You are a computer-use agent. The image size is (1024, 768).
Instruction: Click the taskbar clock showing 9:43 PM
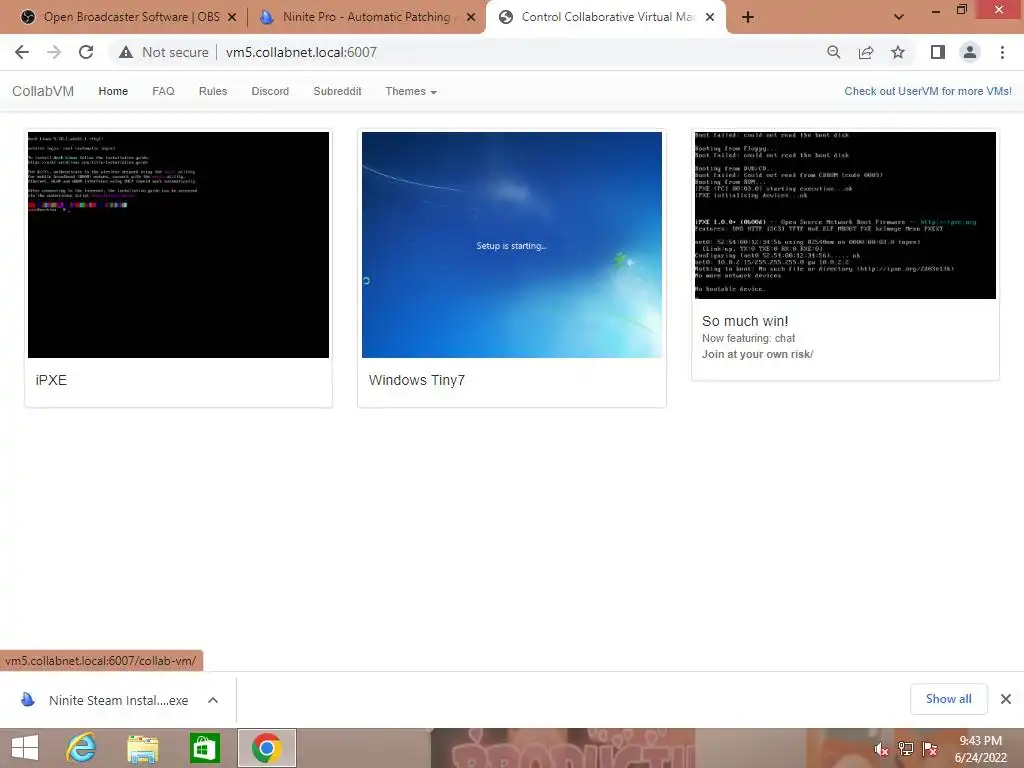[x=980, y=749]
